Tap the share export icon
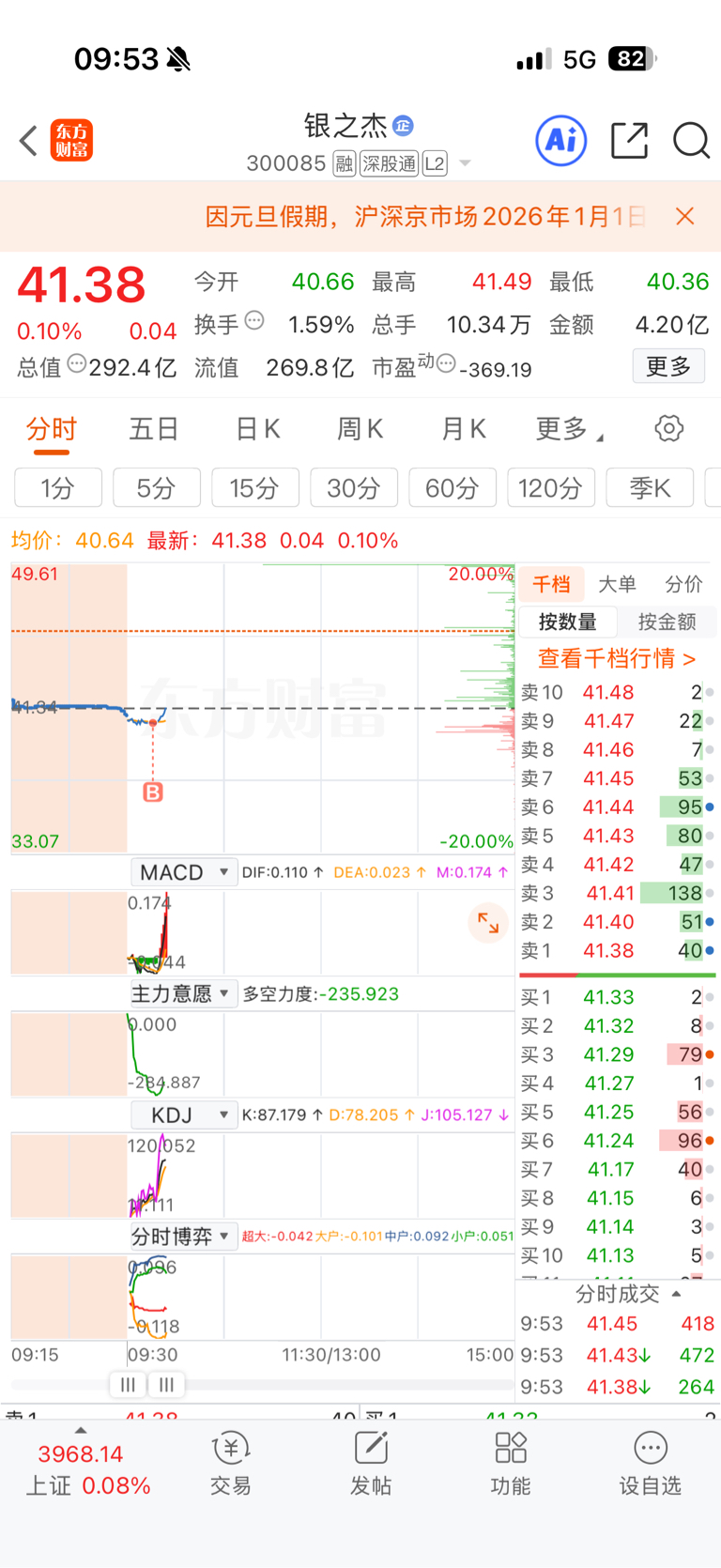 click(x=629, y=141)
